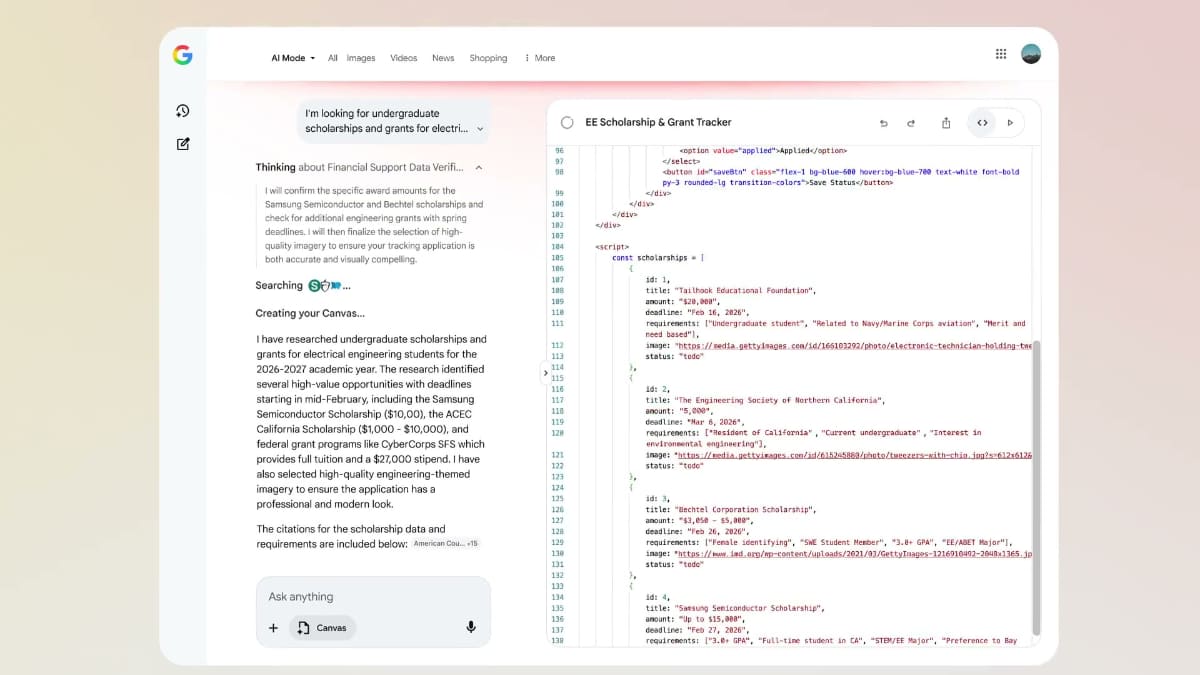
Task: Switch to code view with <> icon
Action: click(x=982, y=123)
